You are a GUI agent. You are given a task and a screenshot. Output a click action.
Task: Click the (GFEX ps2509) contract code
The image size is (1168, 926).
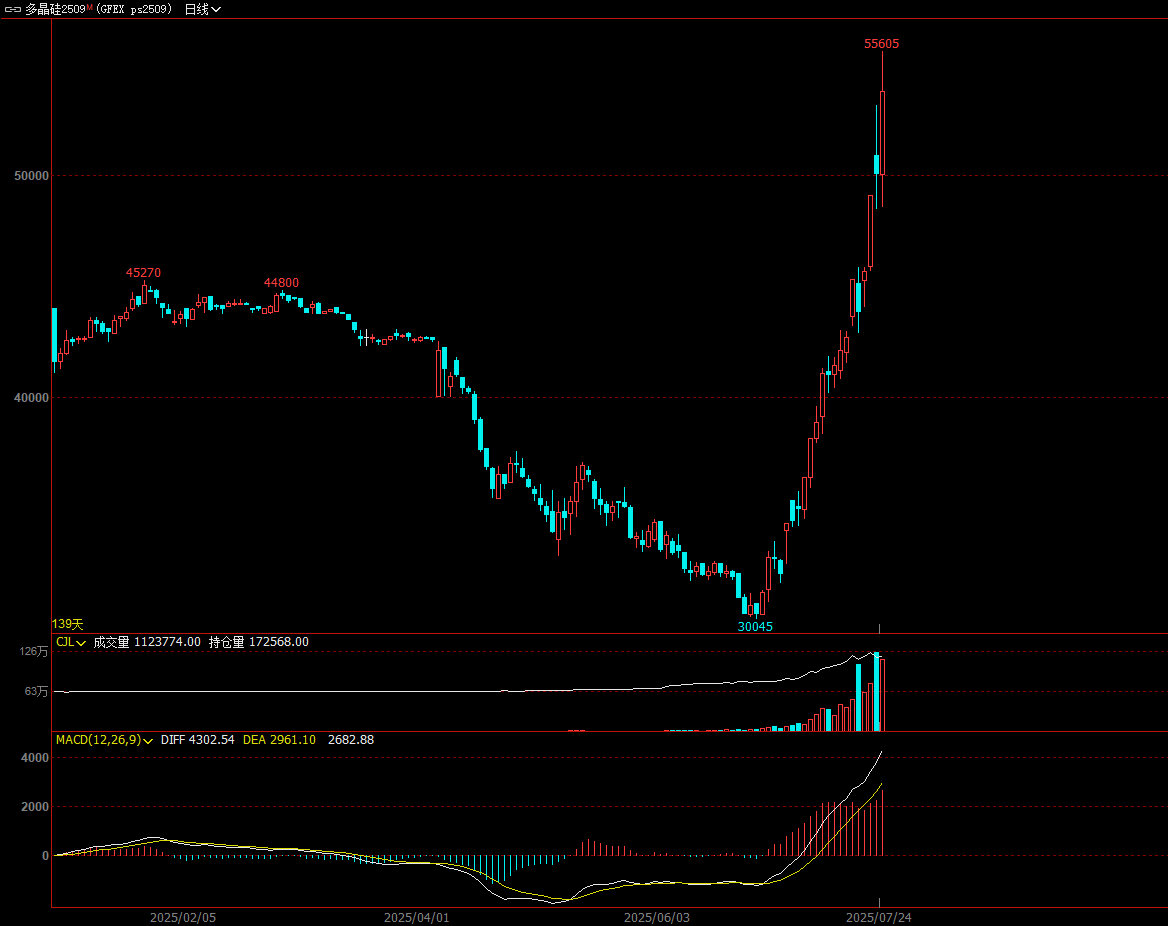tap(134, 10)
